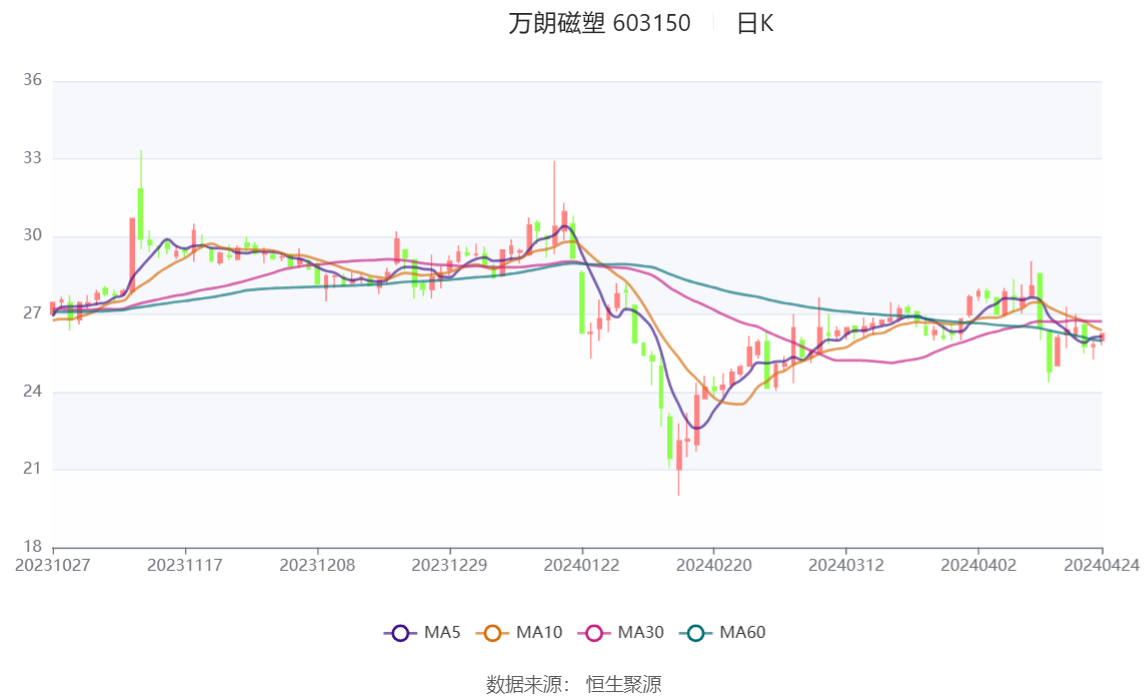Image resolution: width=1148 pixels, height=699 pixels.
Task: Click the 30 price axis label
Action: point(32,235)
